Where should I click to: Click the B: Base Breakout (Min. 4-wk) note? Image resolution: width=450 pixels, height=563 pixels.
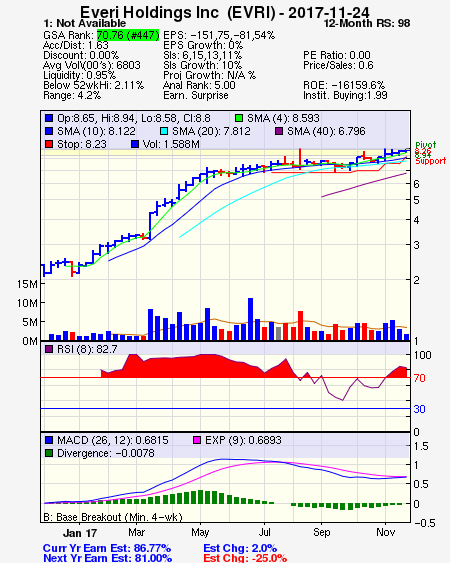tap(113, 517)
